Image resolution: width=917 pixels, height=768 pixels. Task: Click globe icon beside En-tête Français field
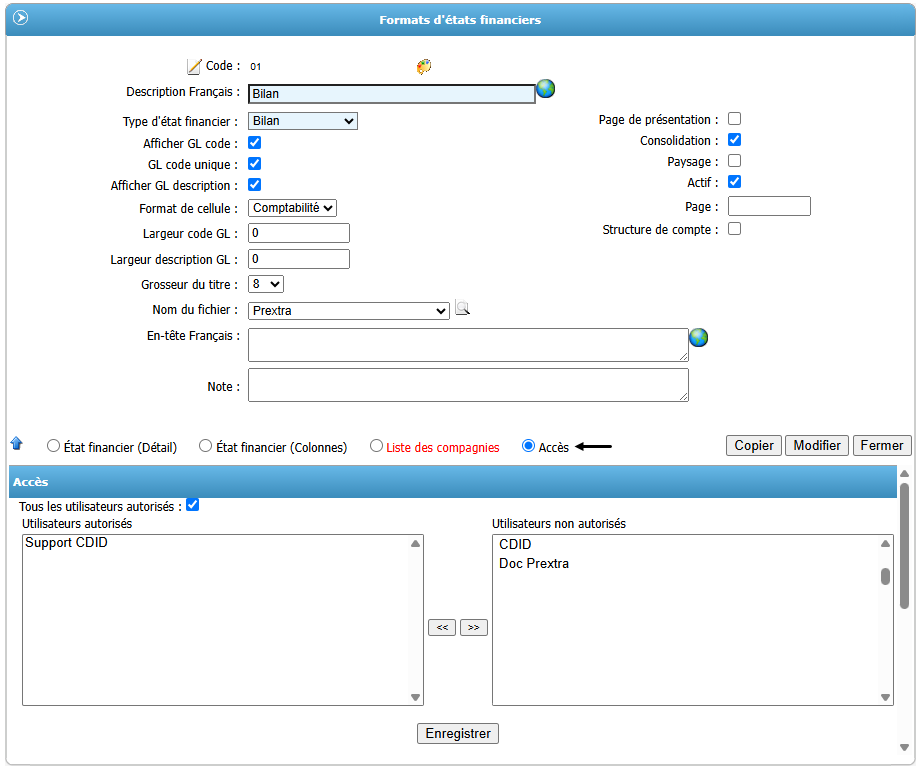(698, 337)
